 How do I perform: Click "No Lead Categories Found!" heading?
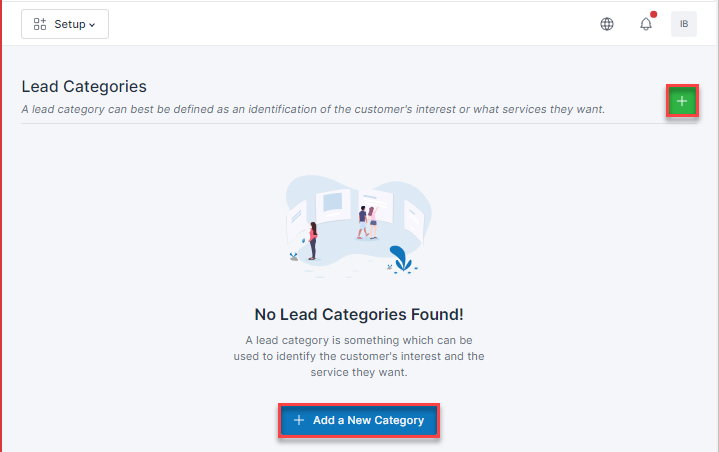(x=358, y=313)
